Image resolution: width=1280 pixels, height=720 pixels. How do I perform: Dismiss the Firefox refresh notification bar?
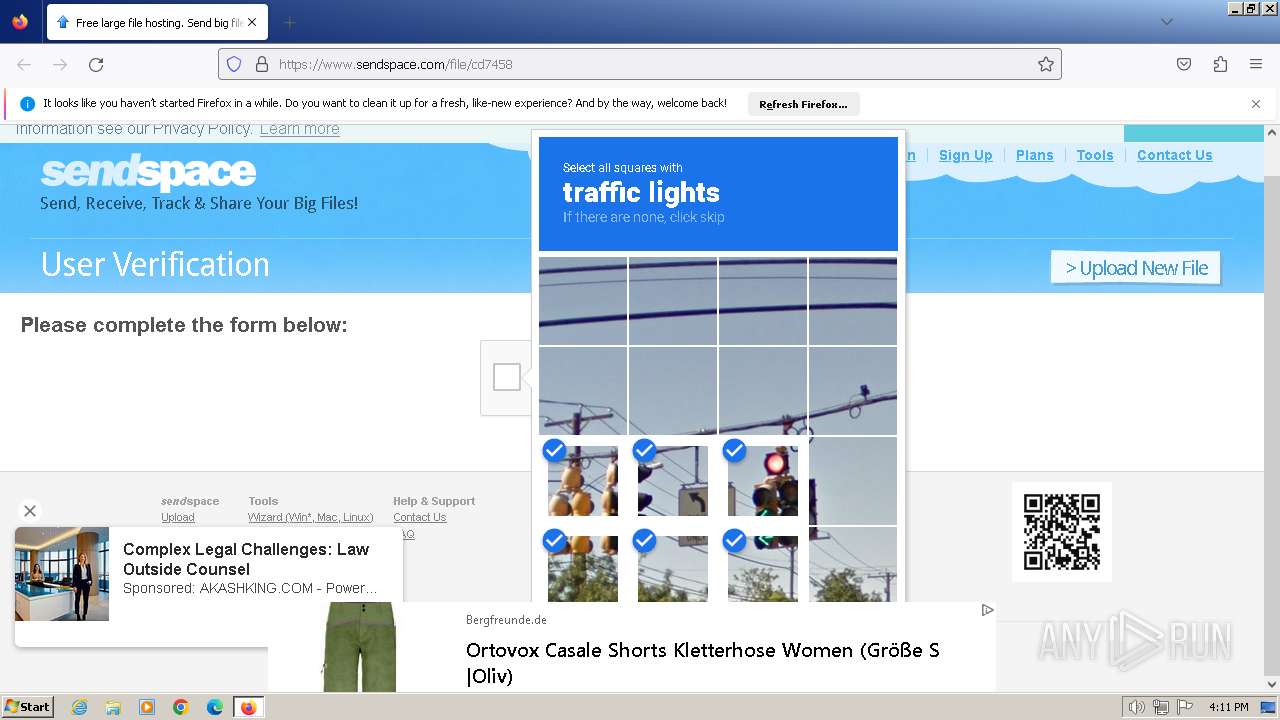[x=1256, y=104]
